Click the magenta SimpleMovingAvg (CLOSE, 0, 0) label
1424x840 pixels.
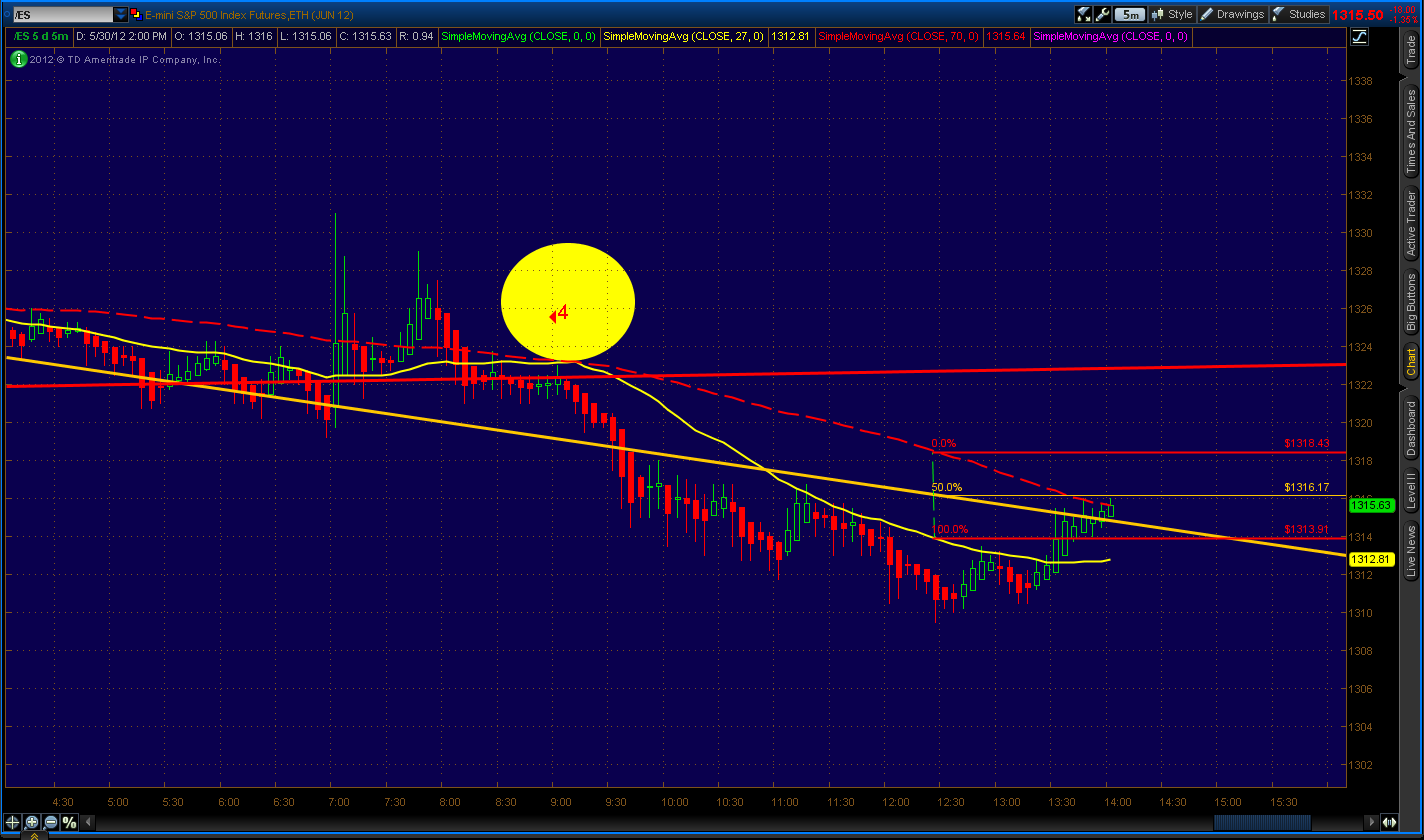[1110, 36]
